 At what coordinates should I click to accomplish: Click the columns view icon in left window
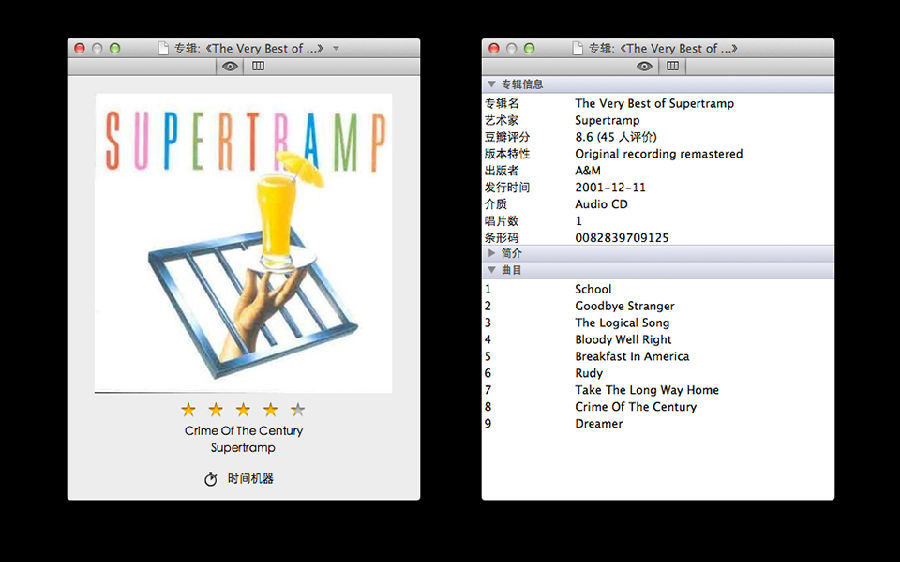coord(258,66)
